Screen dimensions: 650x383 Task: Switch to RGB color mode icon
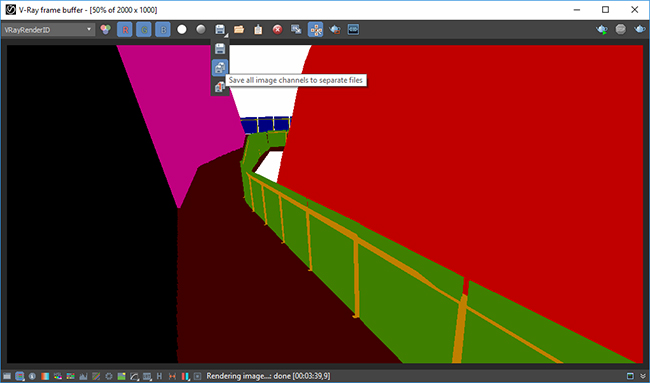[105, 29]
